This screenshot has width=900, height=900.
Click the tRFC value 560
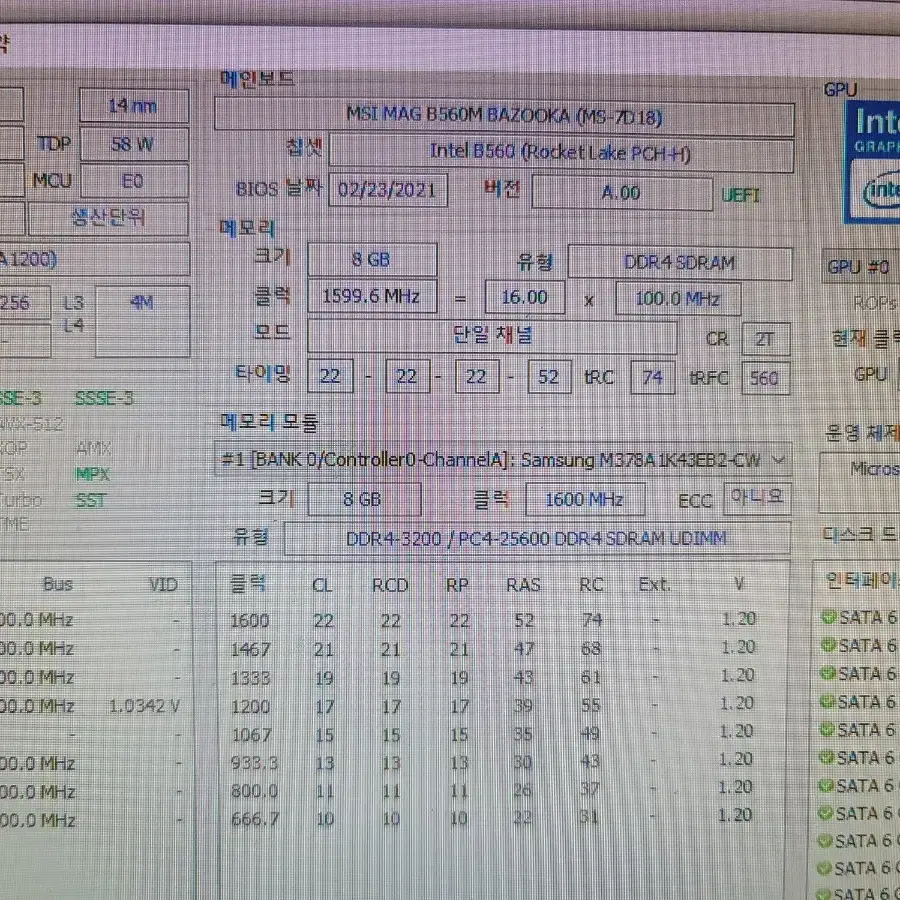765,378
